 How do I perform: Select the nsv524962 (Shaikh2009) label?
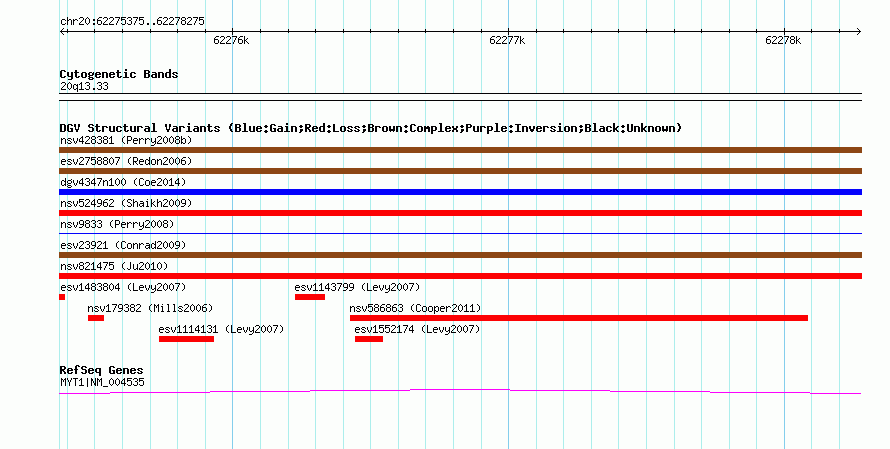[x=126, y=203]
